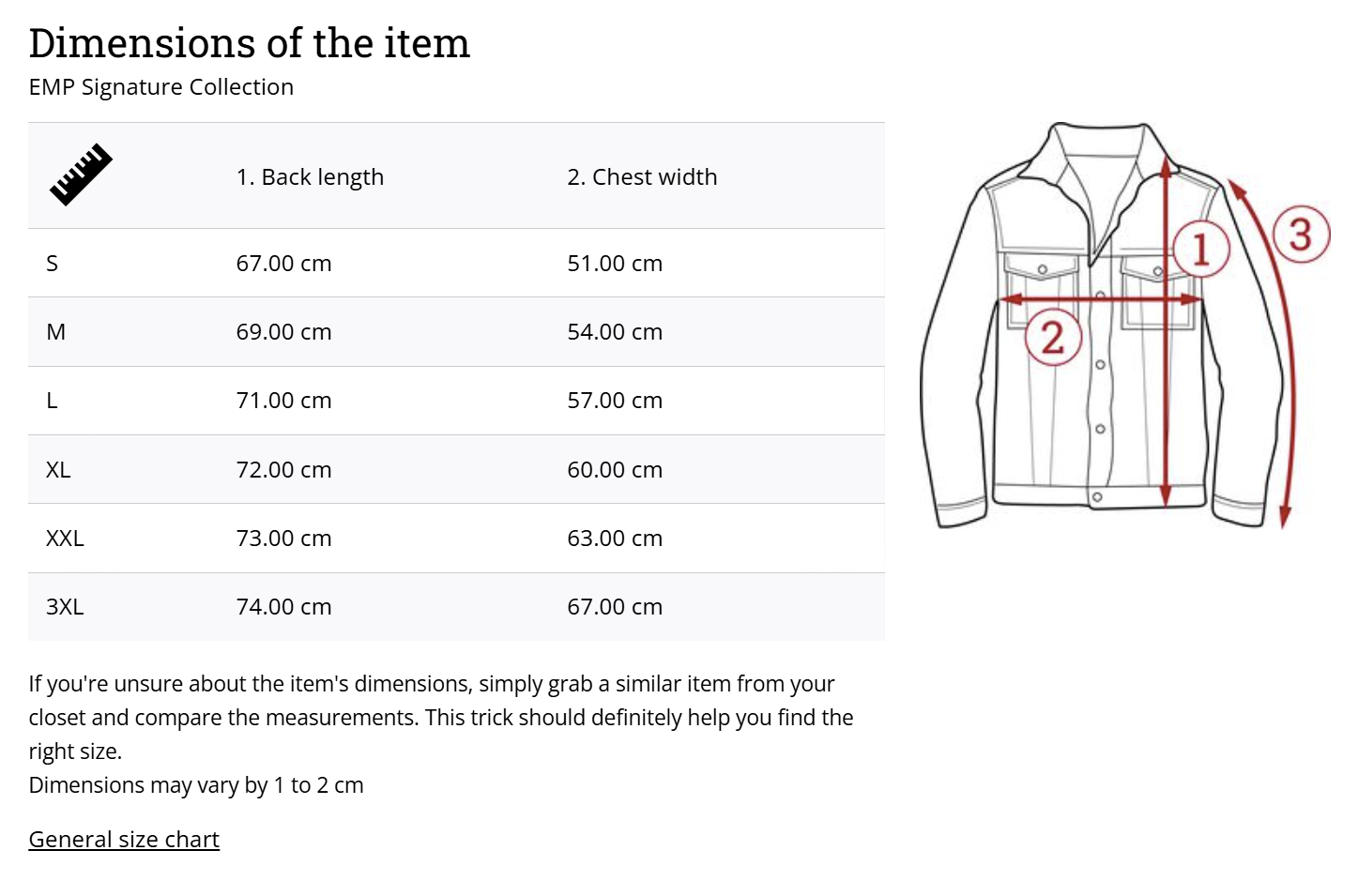Screen dimensions: 1358x896
Task: Click circled number 2 on jacket diagram
Action: pos(1052,337)
